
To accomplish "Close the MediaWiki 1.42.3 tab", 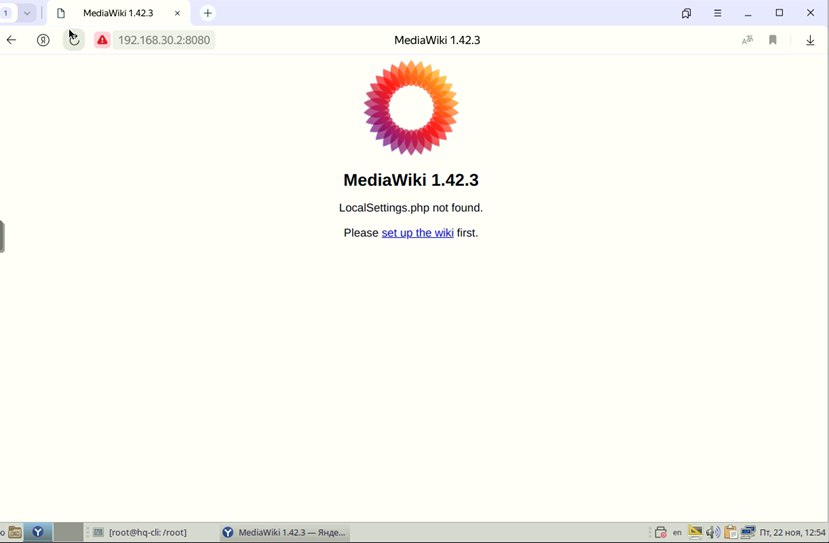I will [x=178, y=13].
